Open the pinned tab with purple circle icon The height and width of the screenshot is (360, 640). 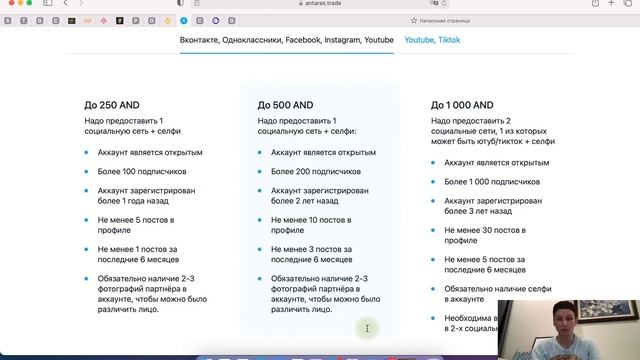pos(216,20)
